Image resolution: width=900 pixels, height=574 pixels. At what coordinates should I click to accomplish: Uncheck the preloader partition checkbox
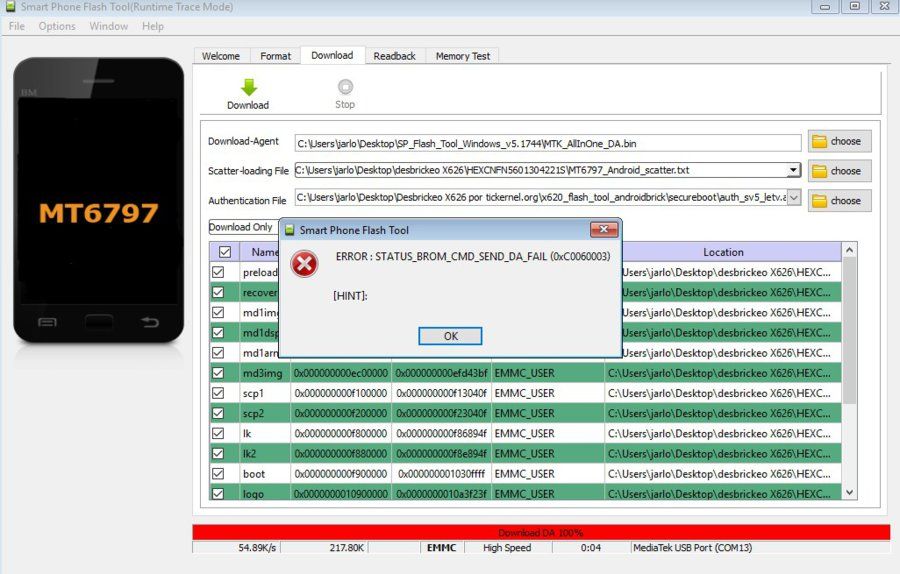coord(218,272)
